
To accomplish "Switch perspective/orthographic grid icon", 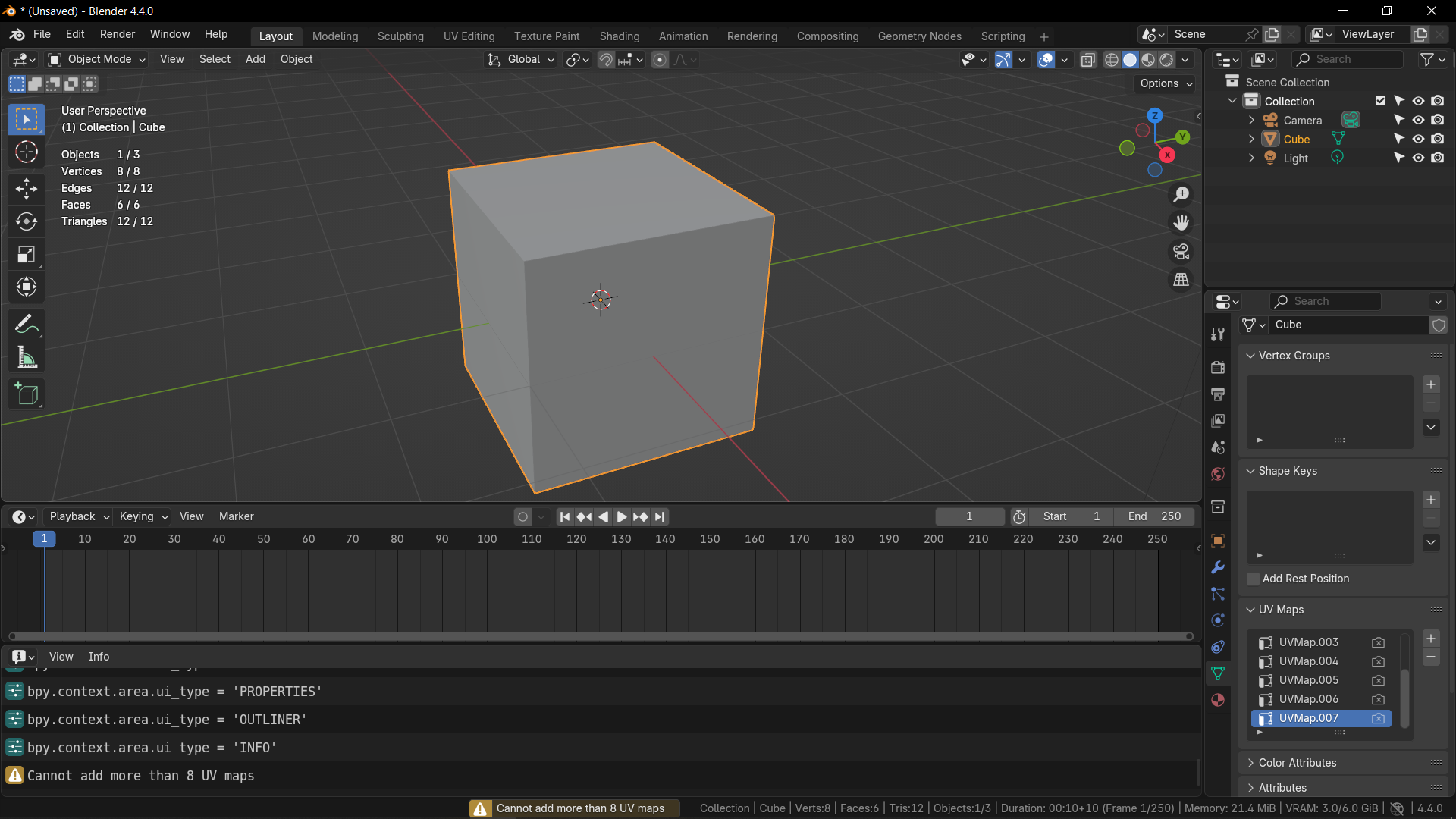I will tap(1181, 280).
